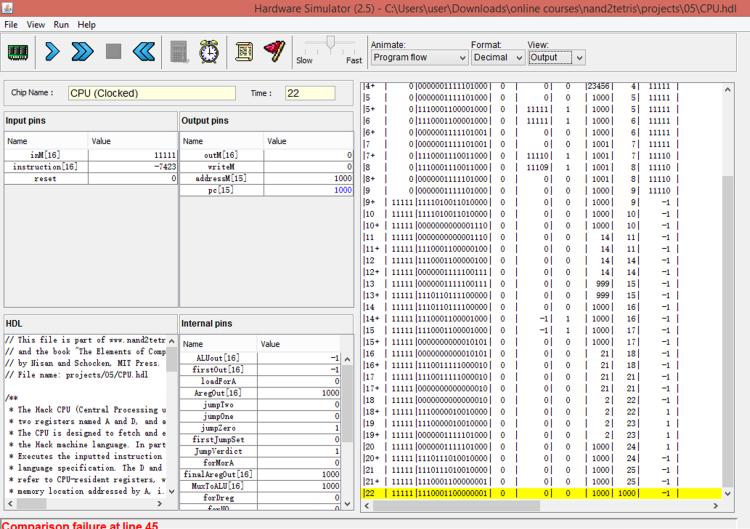
Task: Click the Tick Tock clock icon
Action: tap(210, 51)
